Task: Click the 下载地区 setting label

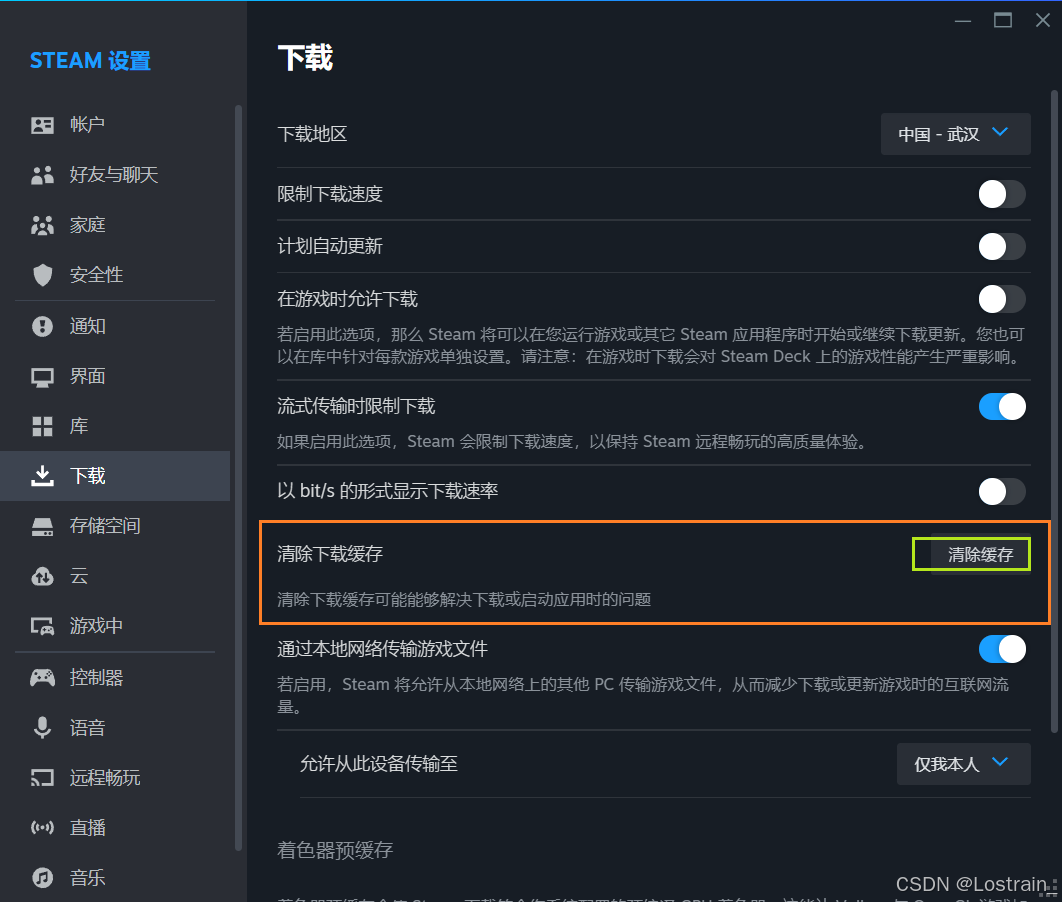Action: coord(312,134)
